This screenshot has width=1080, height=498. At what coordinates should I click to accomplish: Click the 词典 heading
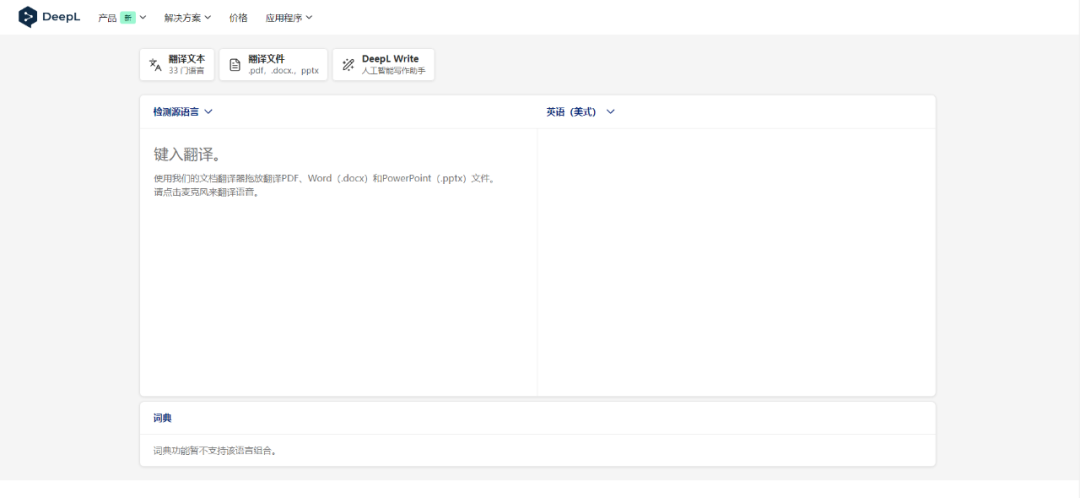(x=163, y=418)
